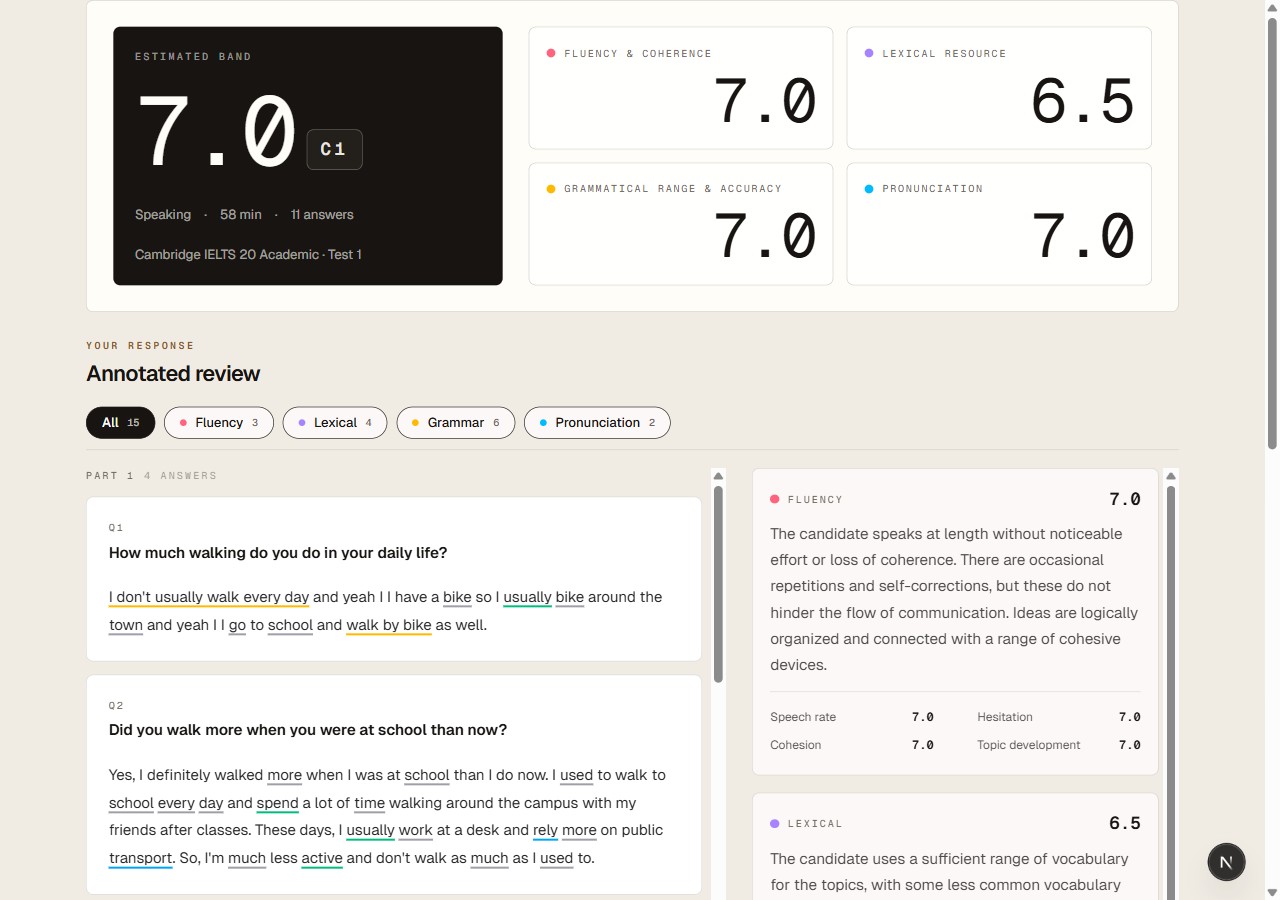Image resolution: width=1280 pixels, height=900 pixels.
Task: Click the Estimated Band 7.0 score
Action: [x=217, y=131]
